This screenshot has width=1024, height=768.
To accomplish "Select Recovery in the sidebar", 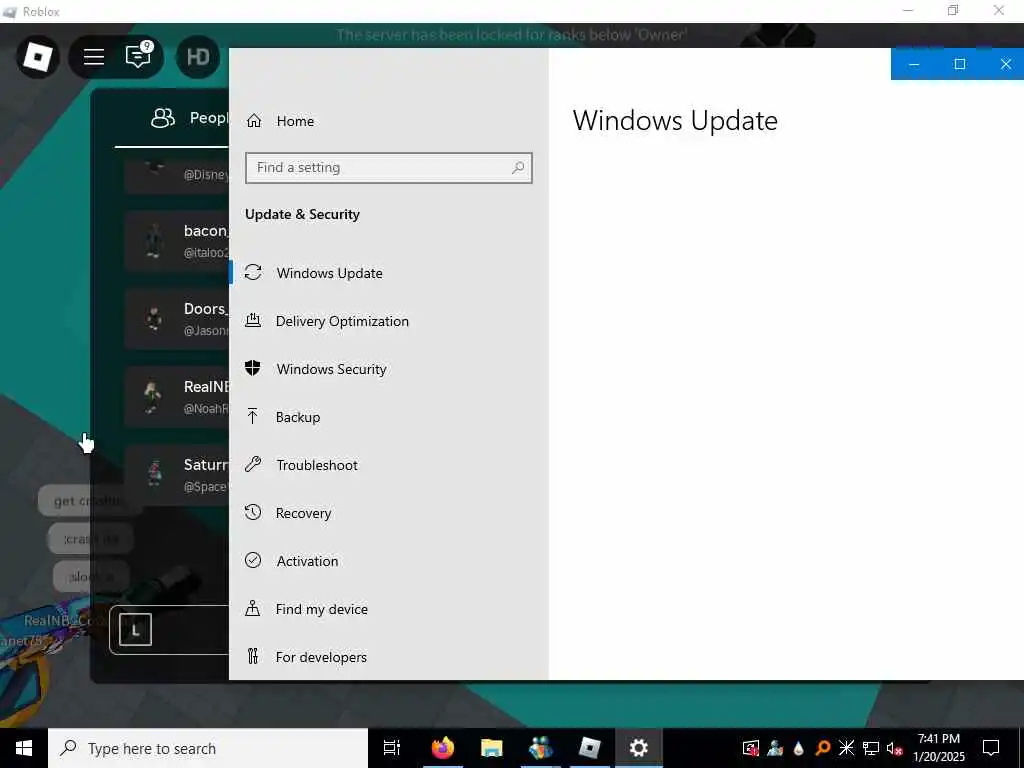I will click(x=303, y=513).
